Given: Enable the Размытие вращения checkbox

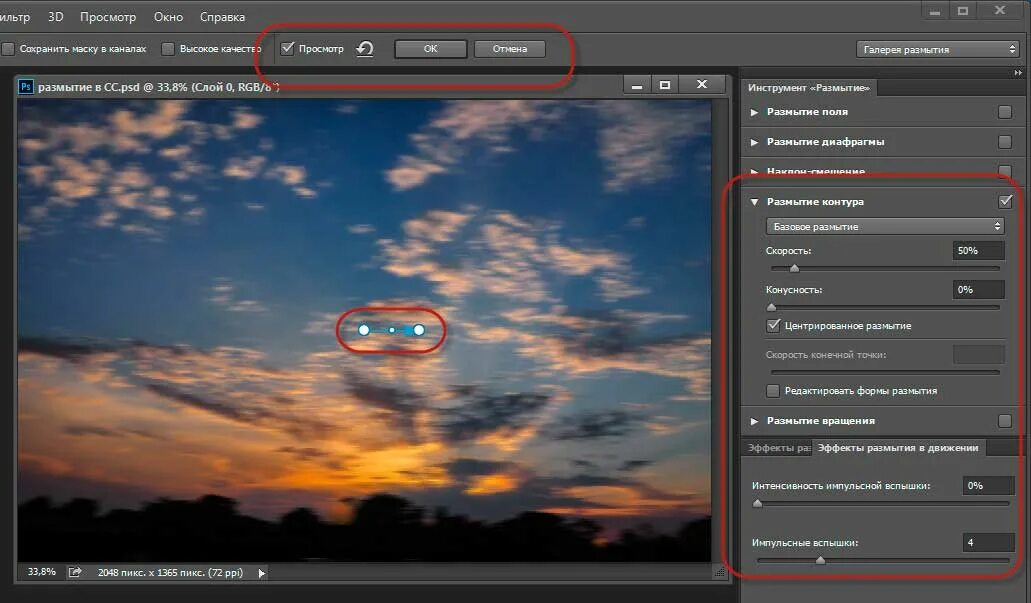Looking at the screenshot, I should point(1005,420).
